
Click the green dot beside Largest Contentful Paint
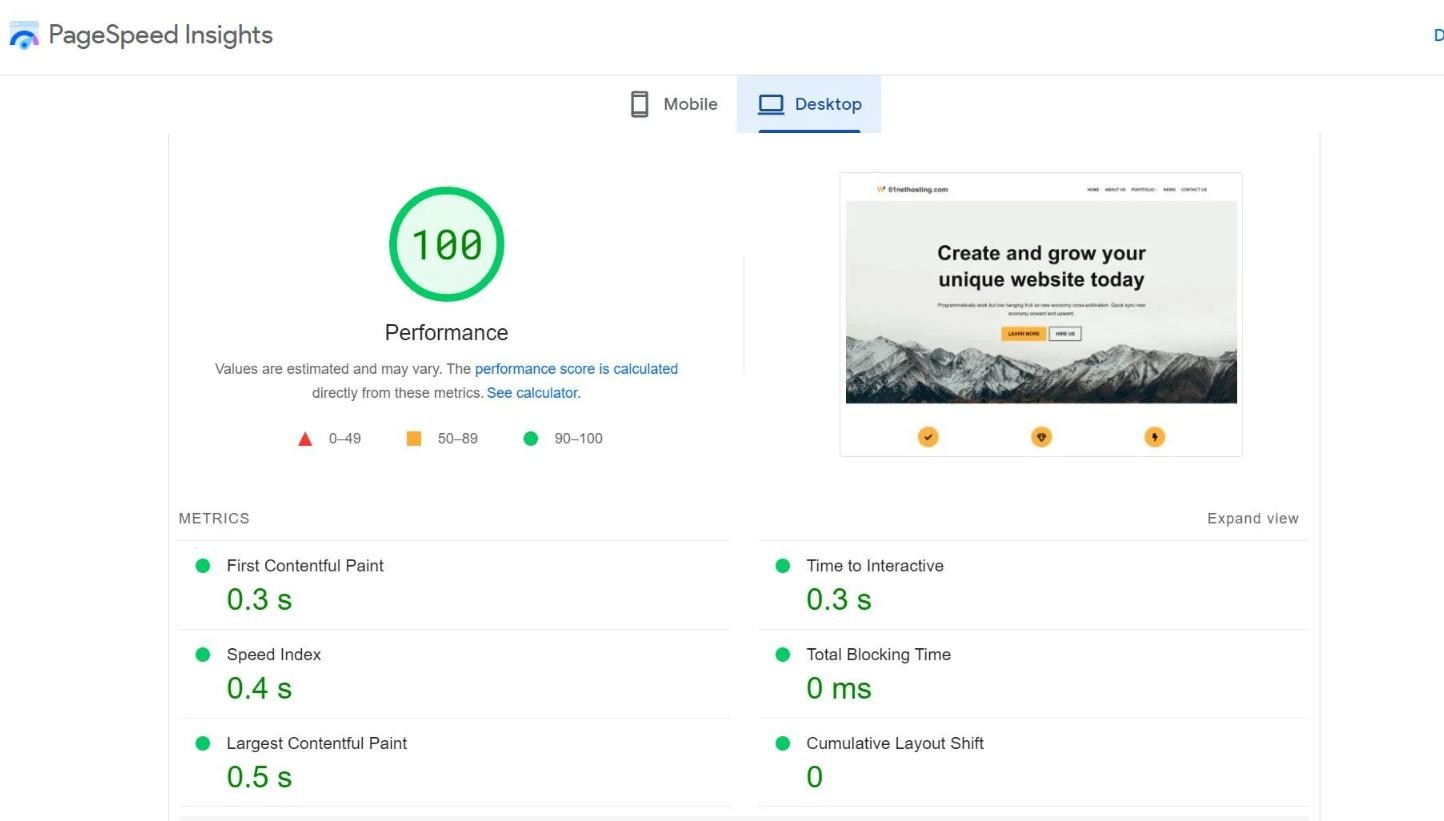203,743
